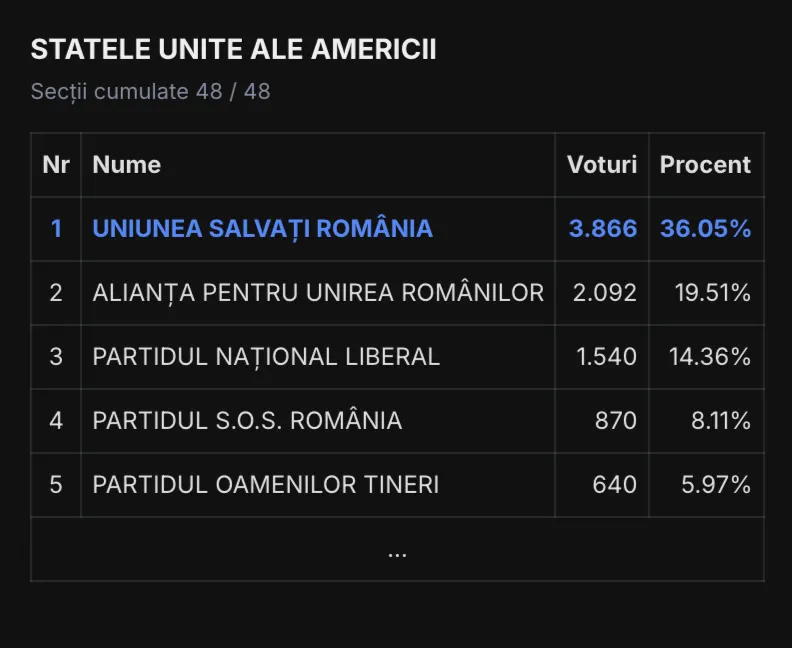This screenshot has height=648, width=792.
Task: Click the "Nr" column header
Action: (56, 165)
